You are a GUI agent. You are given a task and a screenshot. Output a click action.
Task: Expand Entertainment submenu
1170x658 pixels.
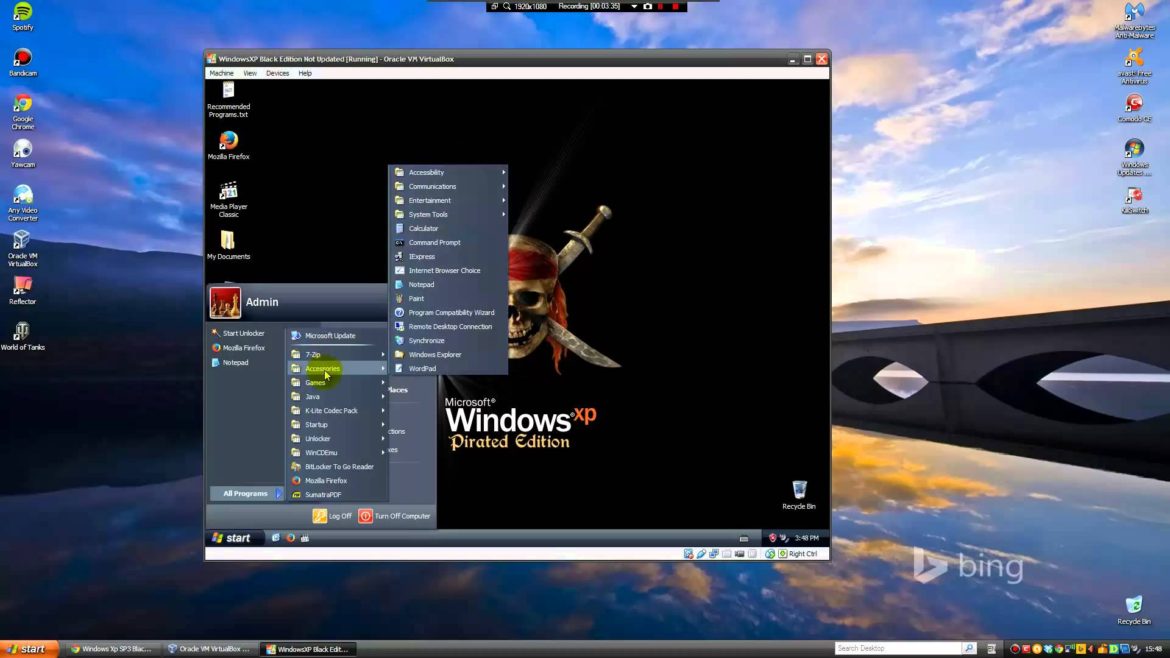pyautogui.click(x=448, y=201)
